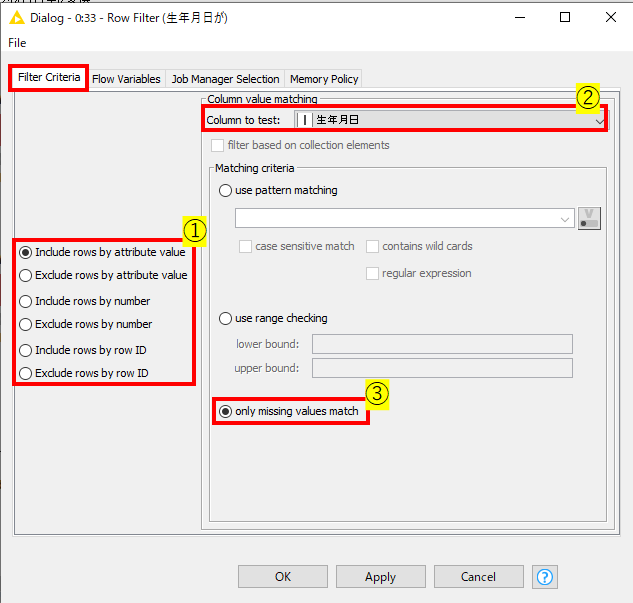Select only missing values match
633x603 pixels.
[x=225, y=411]
